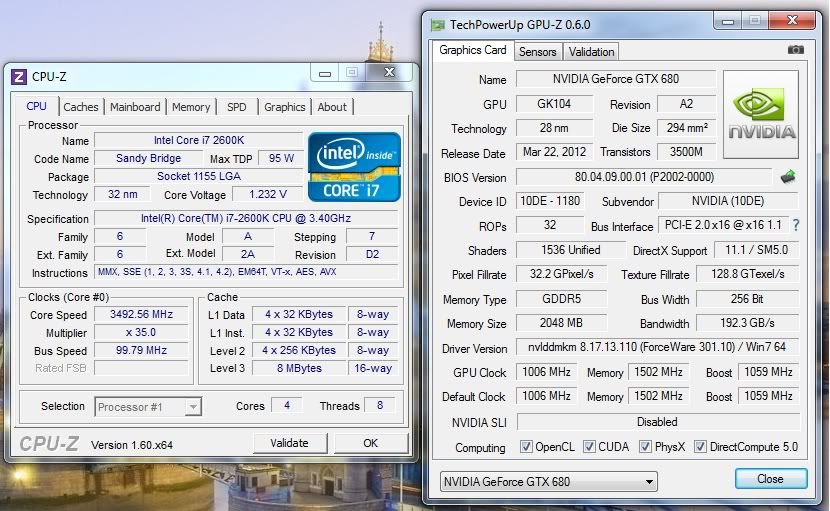This screenshot has width=830, height=511.
Task: Click the Level 3 cache value 8 MBytes
Action: pos(299,369)
